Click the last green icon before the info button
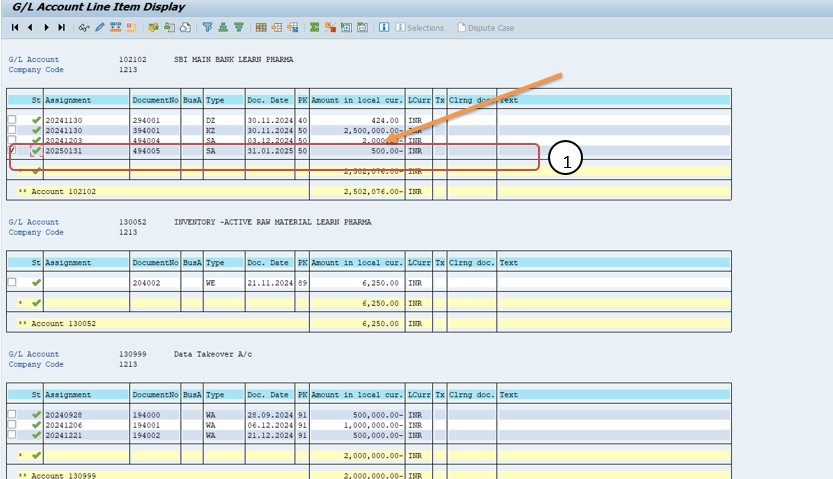 point(362,28)
